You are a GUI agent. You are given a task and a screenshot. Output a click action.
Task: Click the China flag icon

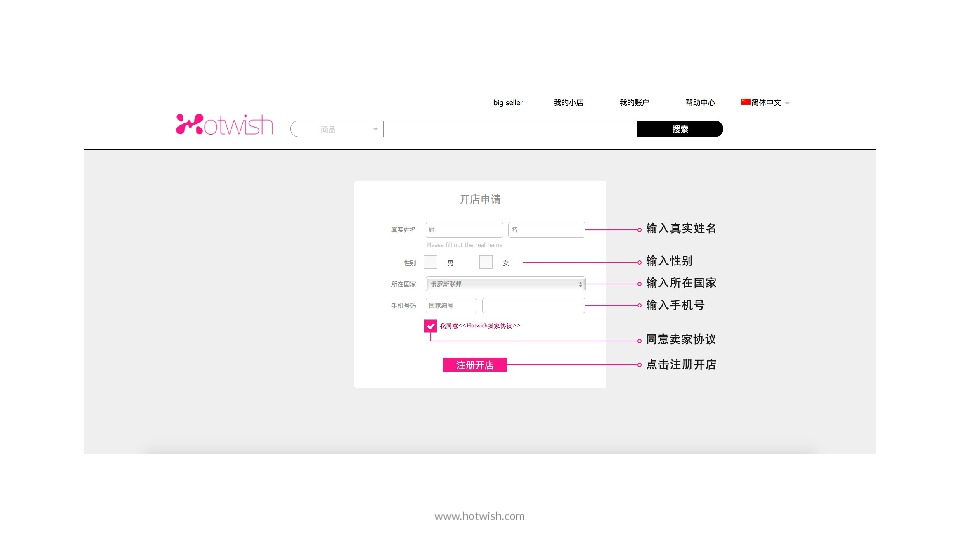tap(745, 102)
